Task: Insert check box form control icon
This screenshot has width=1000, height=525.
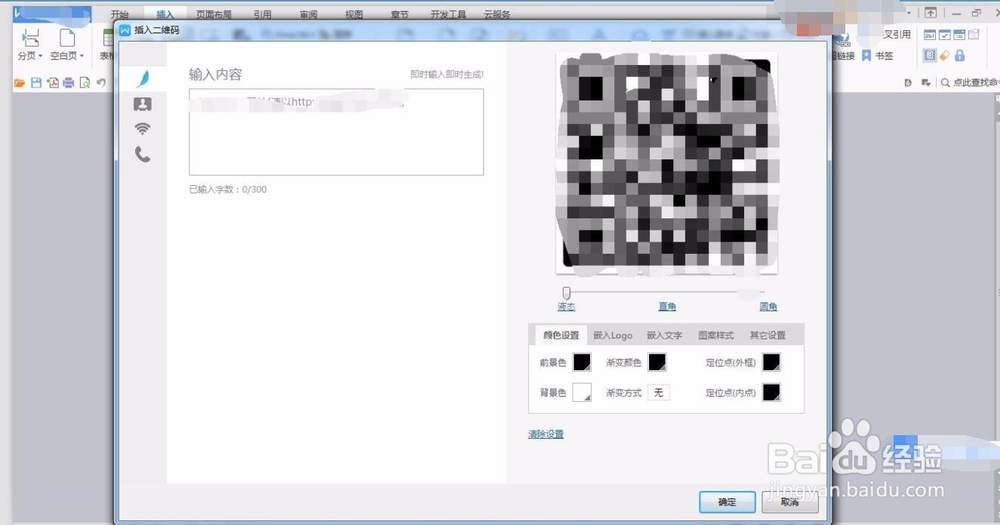Action: (945, 35)
